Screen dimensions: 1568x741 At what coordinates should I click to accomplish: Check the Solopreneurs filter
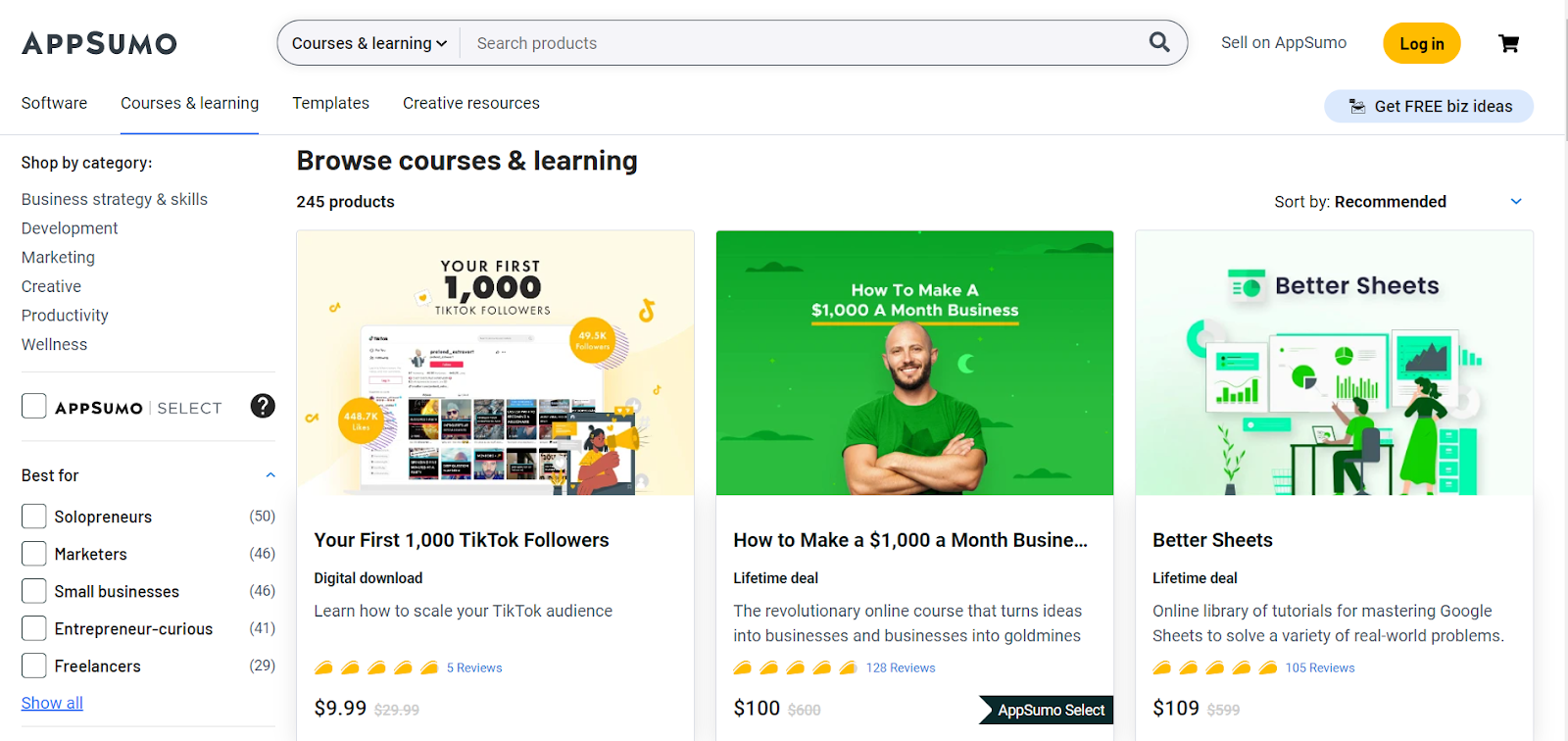click(34, 517)
